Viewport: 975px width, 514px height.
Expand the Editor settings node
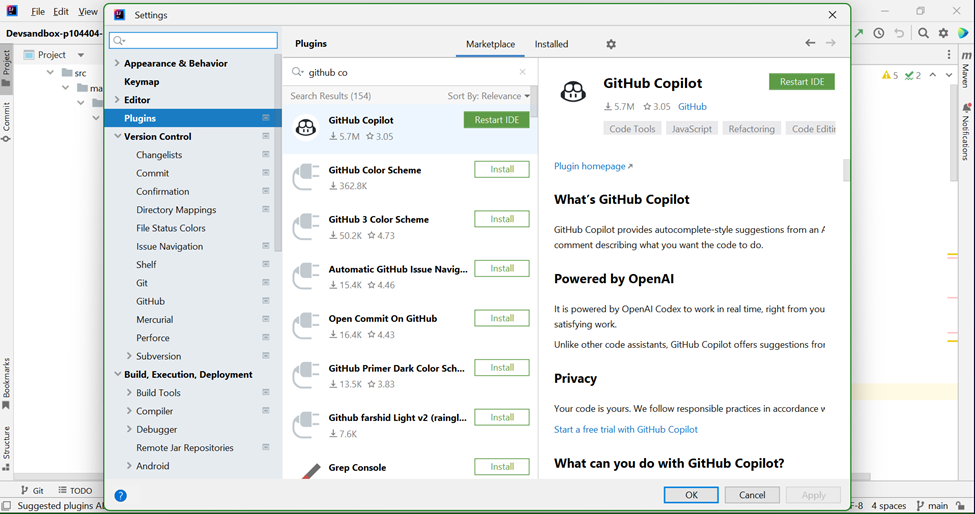(117, 99)
